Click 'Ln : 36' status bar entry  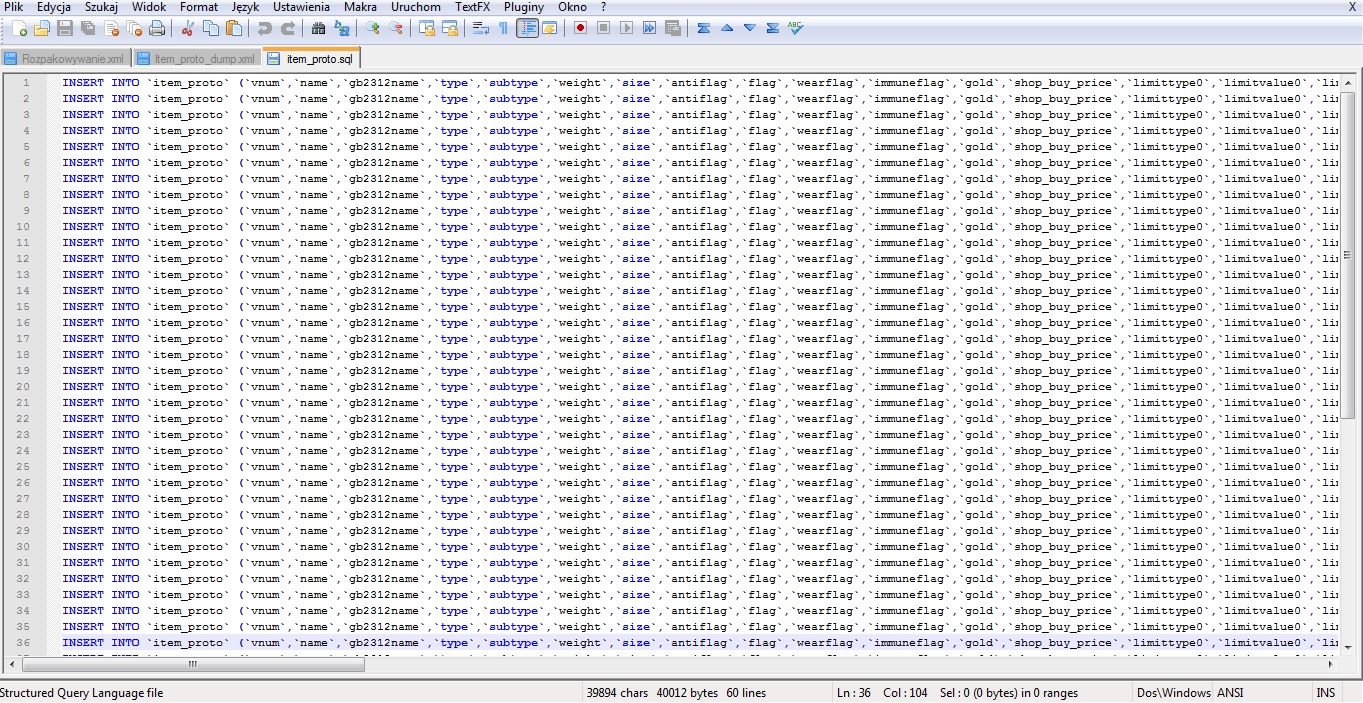pyautogui.click(x=853, y=692)
